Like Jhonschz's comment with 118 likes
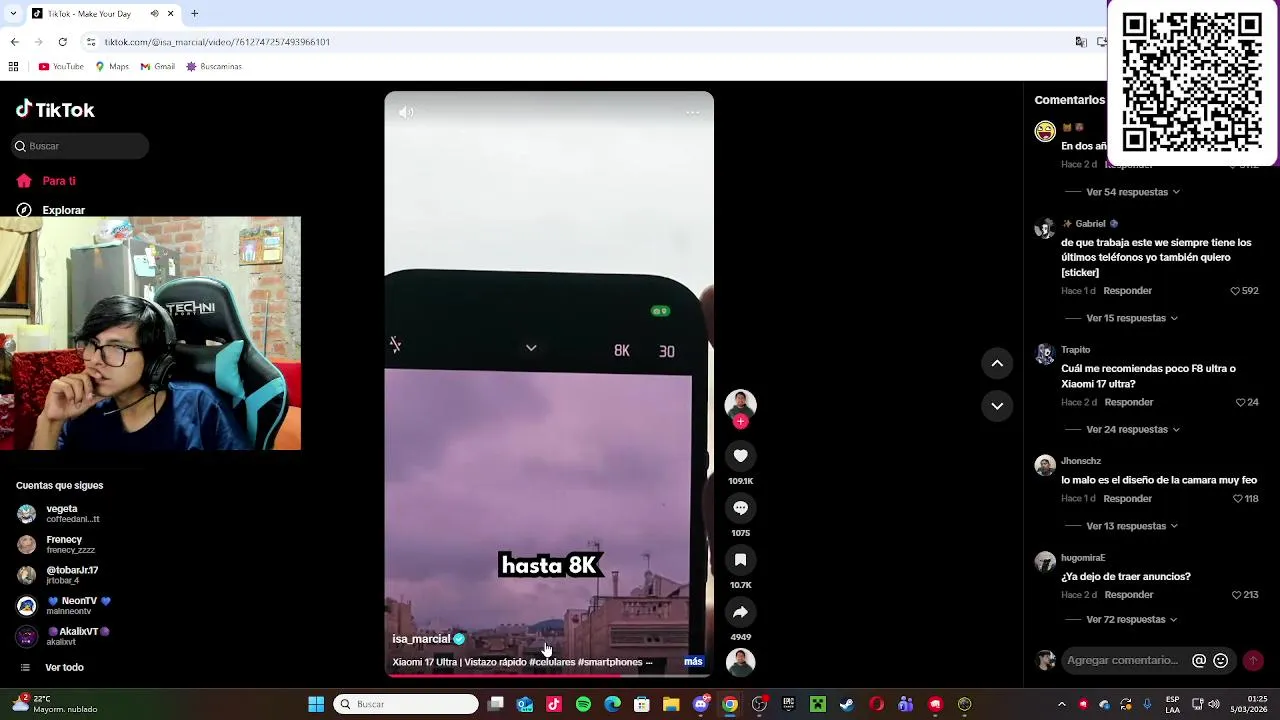Image resolution: width=1280 pixels, height=720 pixels. pyautogui.click(x=1237, y=499)
